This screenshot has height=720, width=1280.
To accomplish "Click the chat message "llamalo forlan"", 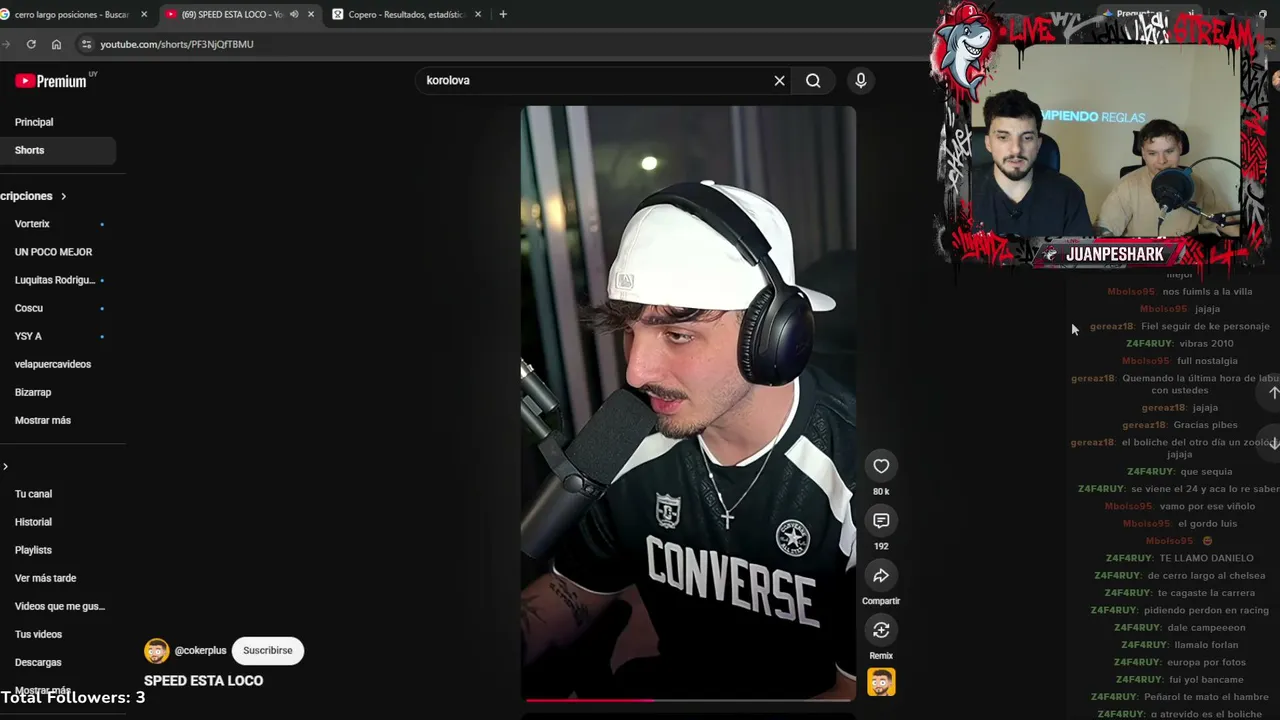I will coord(1206,645).
